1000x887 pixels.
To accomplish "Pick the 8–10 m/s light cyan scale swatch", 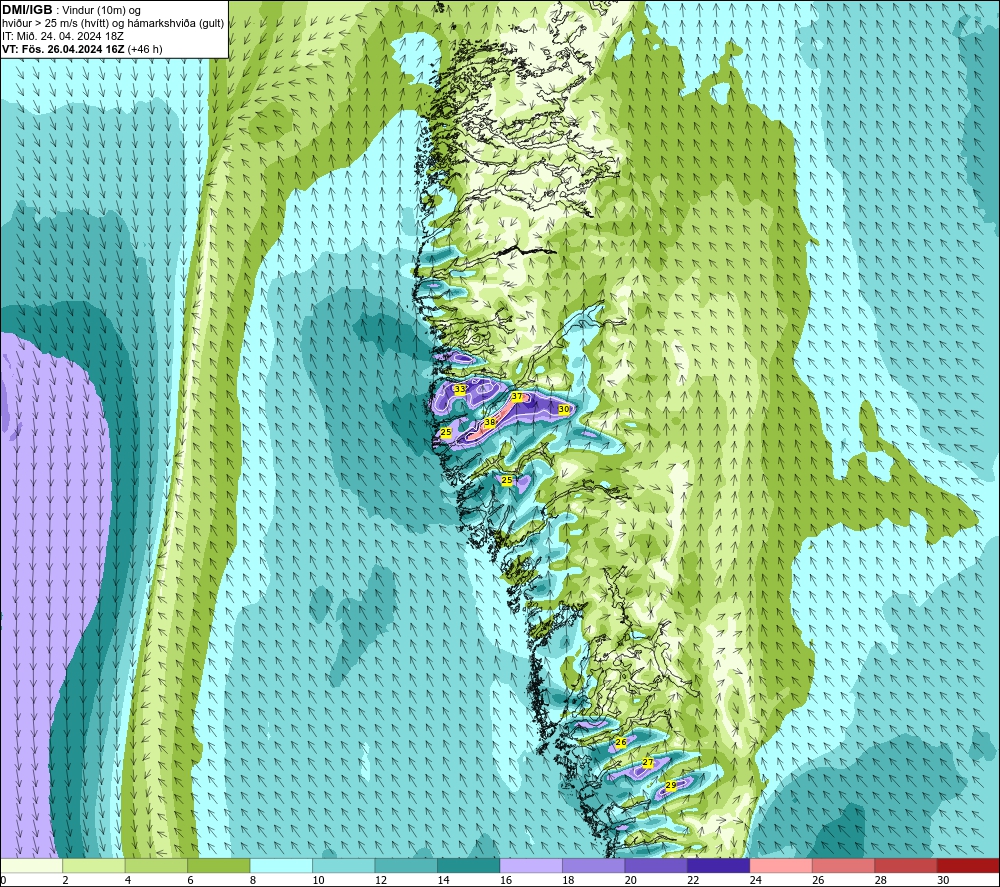I will 281,865.
